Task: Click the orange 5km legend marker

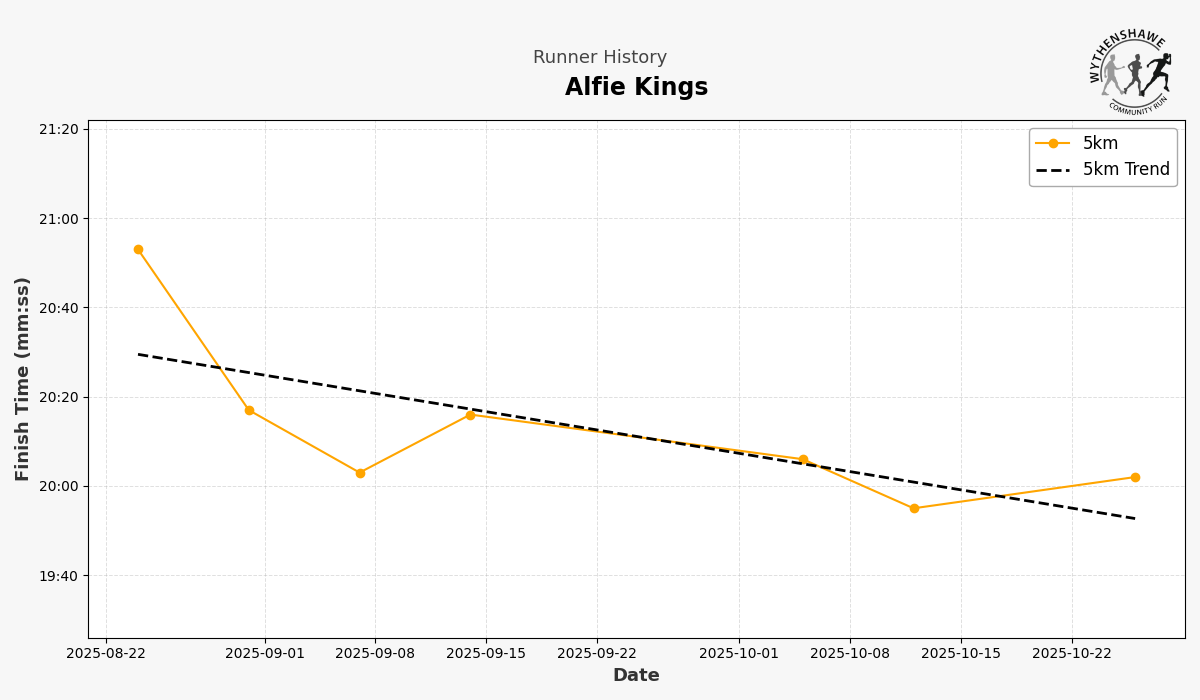Action: 1053,143
